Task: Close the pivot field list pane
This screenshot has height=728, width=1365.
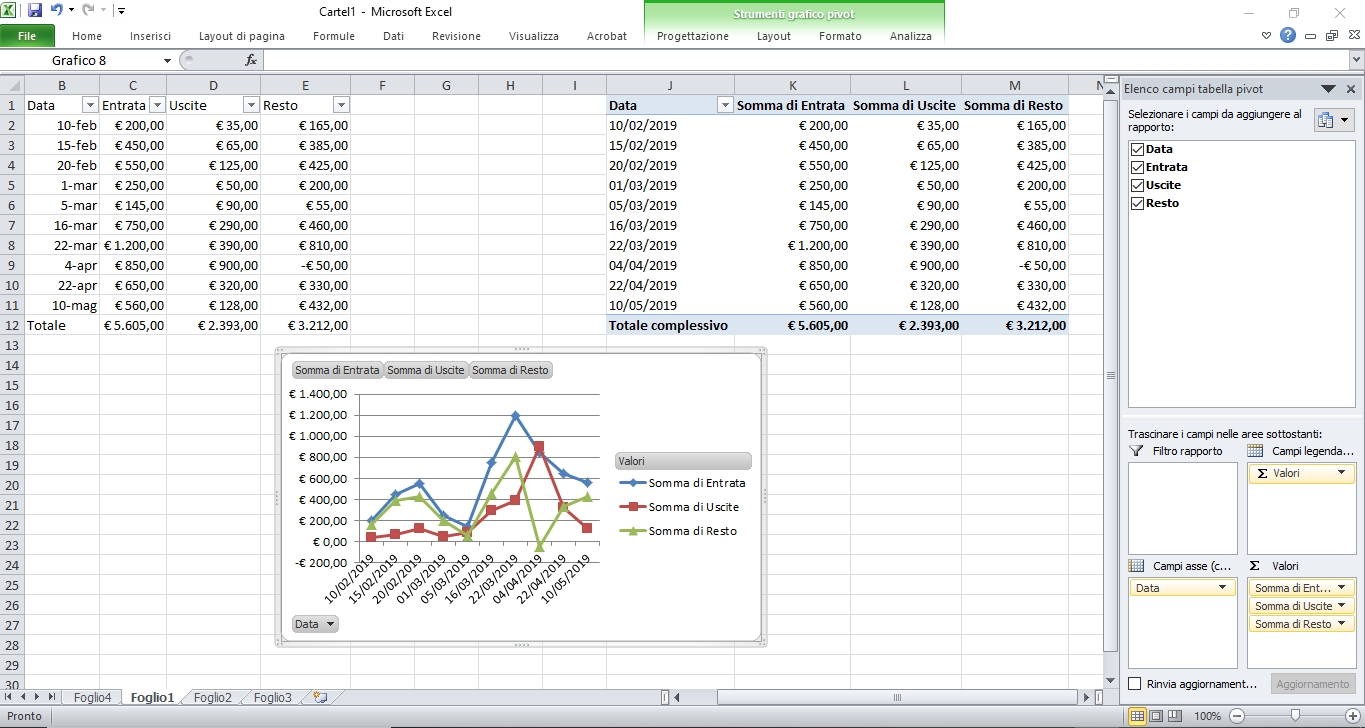Action: tap(1351, 89)
